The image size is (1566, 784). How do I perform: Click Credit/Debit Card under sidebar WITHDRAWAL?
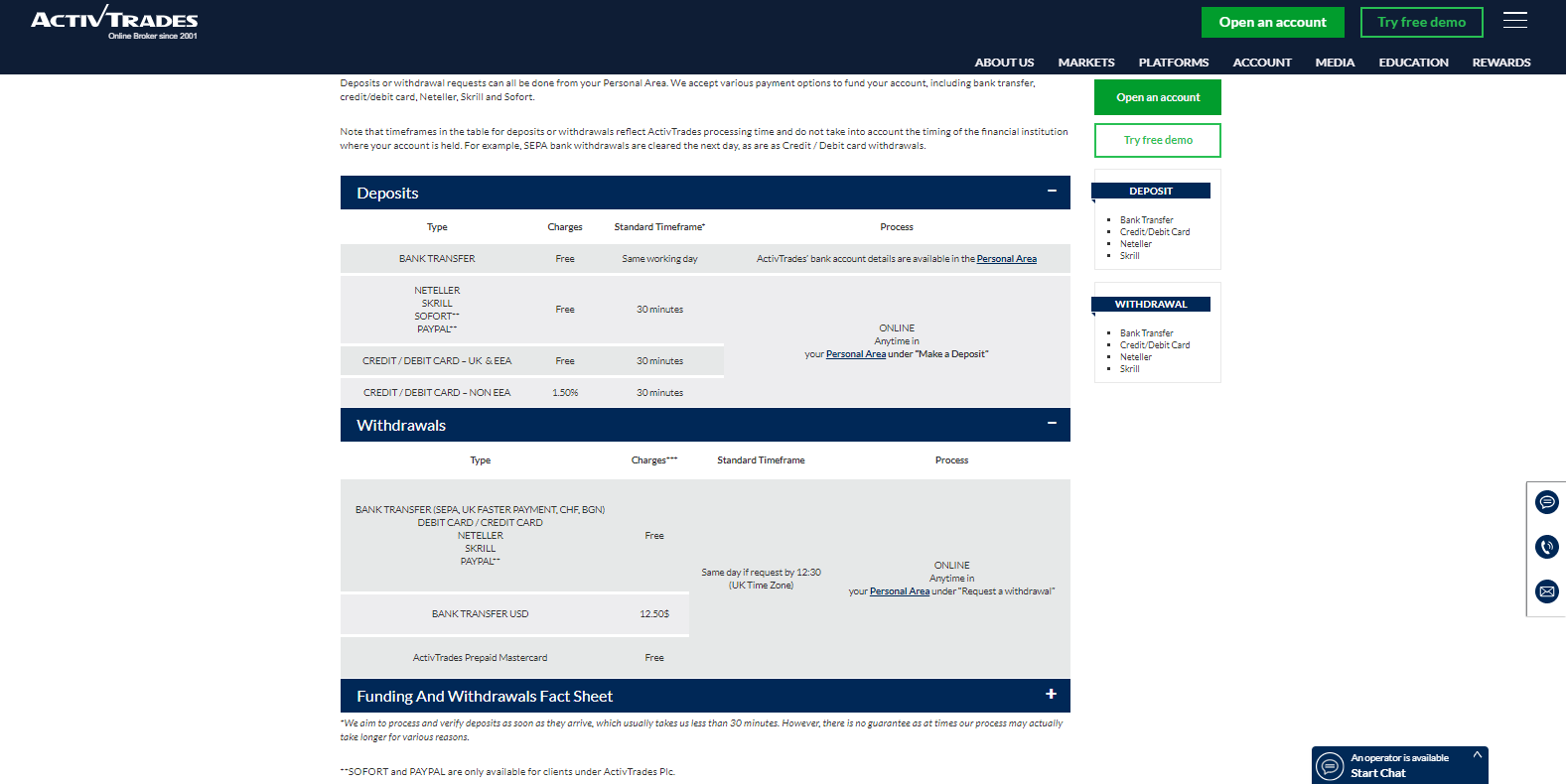pos(1155,345)
